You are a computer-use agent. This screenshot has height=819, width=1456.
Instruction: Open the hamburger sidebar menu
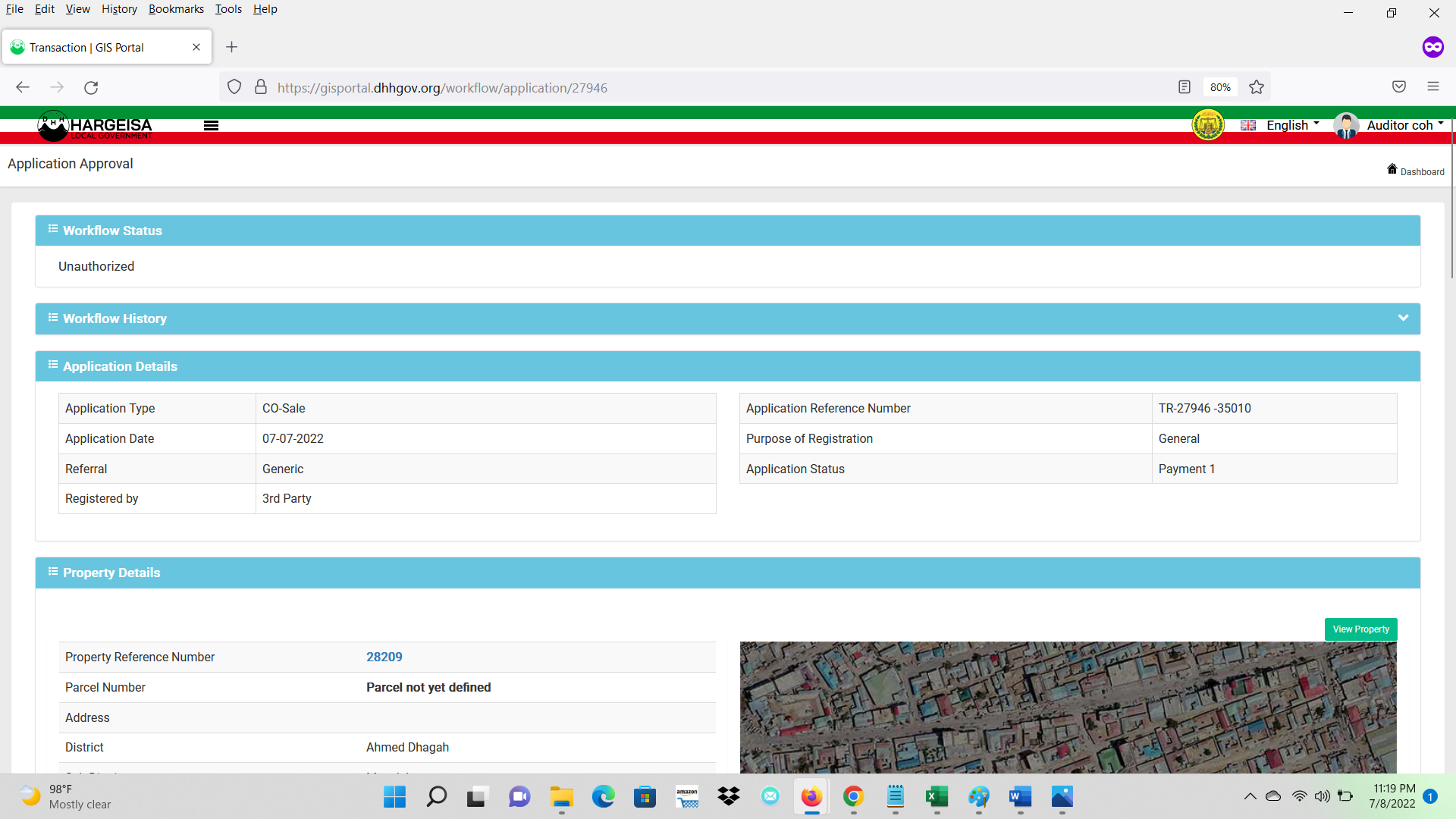(211, 126)
